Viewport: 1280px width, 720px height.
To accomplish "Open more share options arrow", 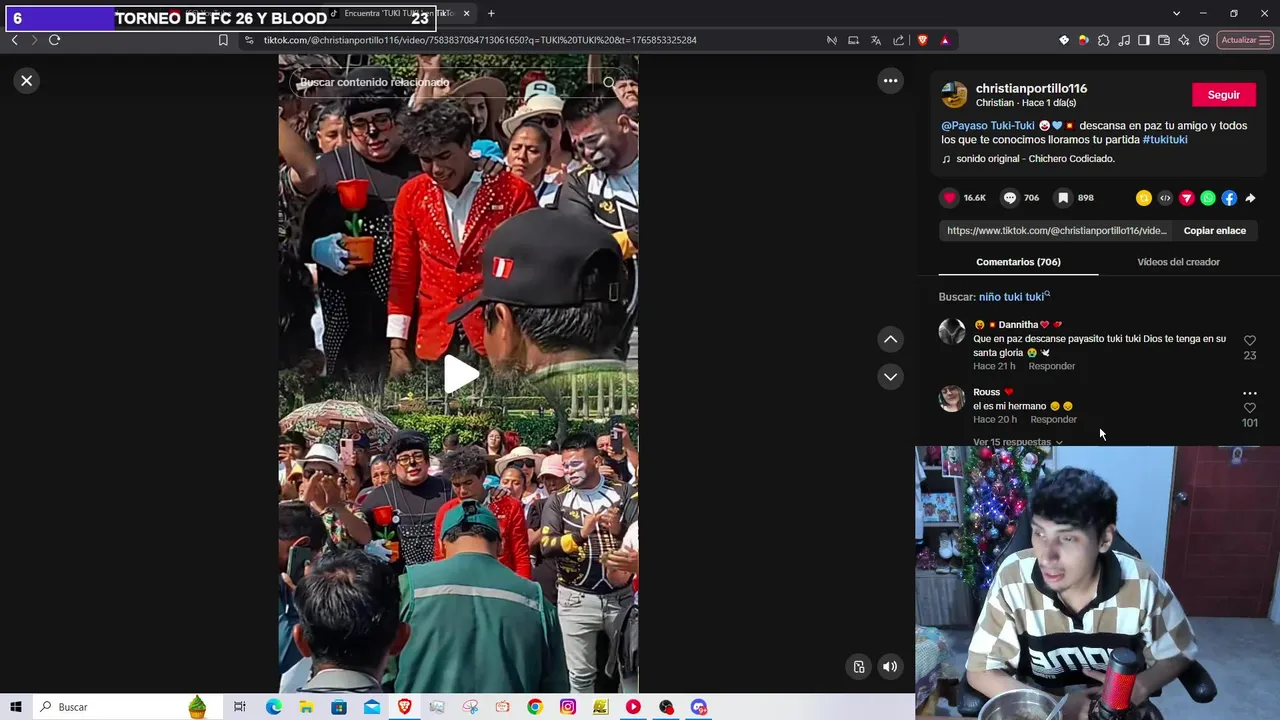I will pyautogui.click(x=1250, y=198).
